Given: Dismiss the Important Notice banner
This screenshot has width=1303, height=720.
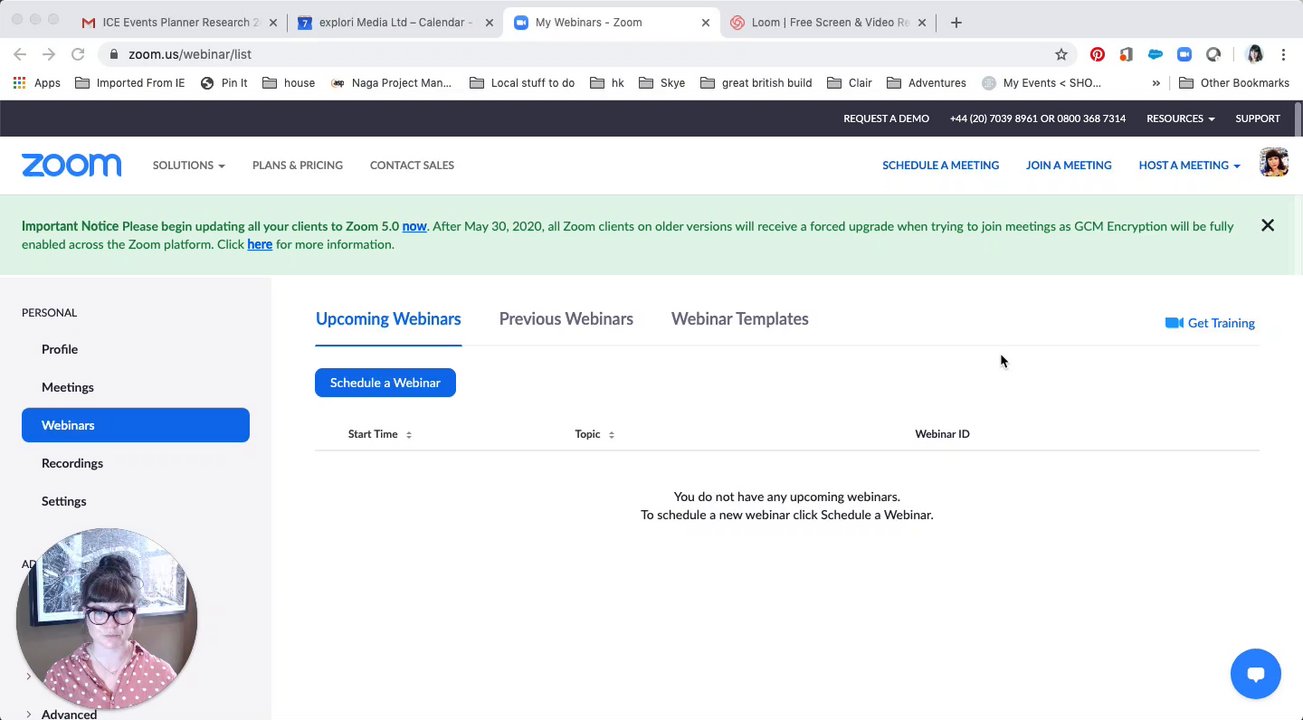Looking at the screenshot, I should point(1267,226).
